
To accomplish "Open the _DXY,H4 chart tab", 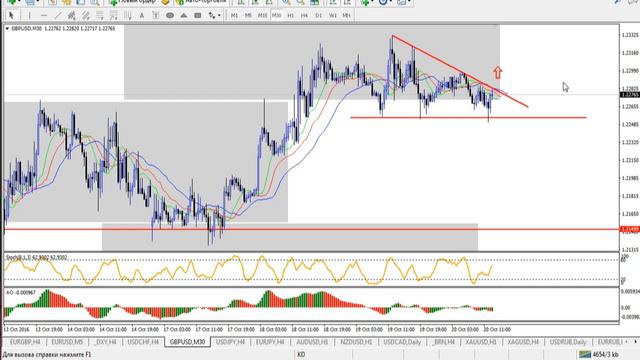I will point(106,342).
